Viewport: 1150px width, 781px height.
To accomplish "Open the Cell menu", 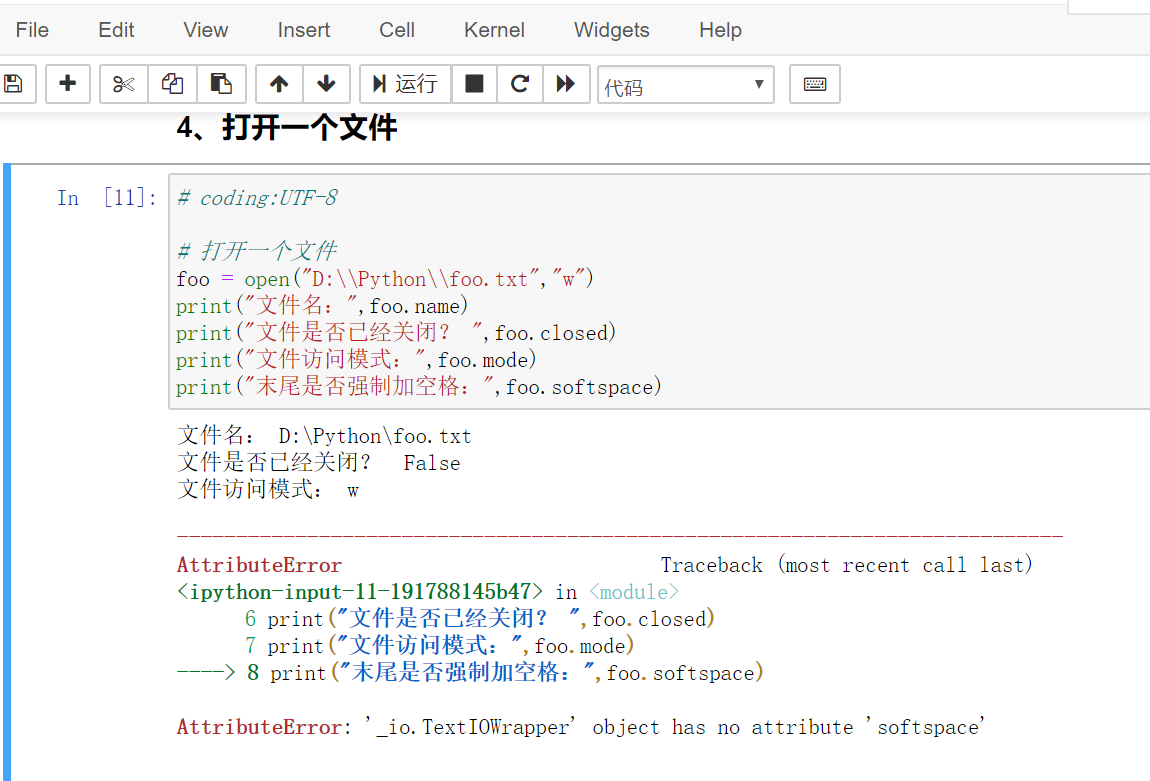I will click(396, 29).
